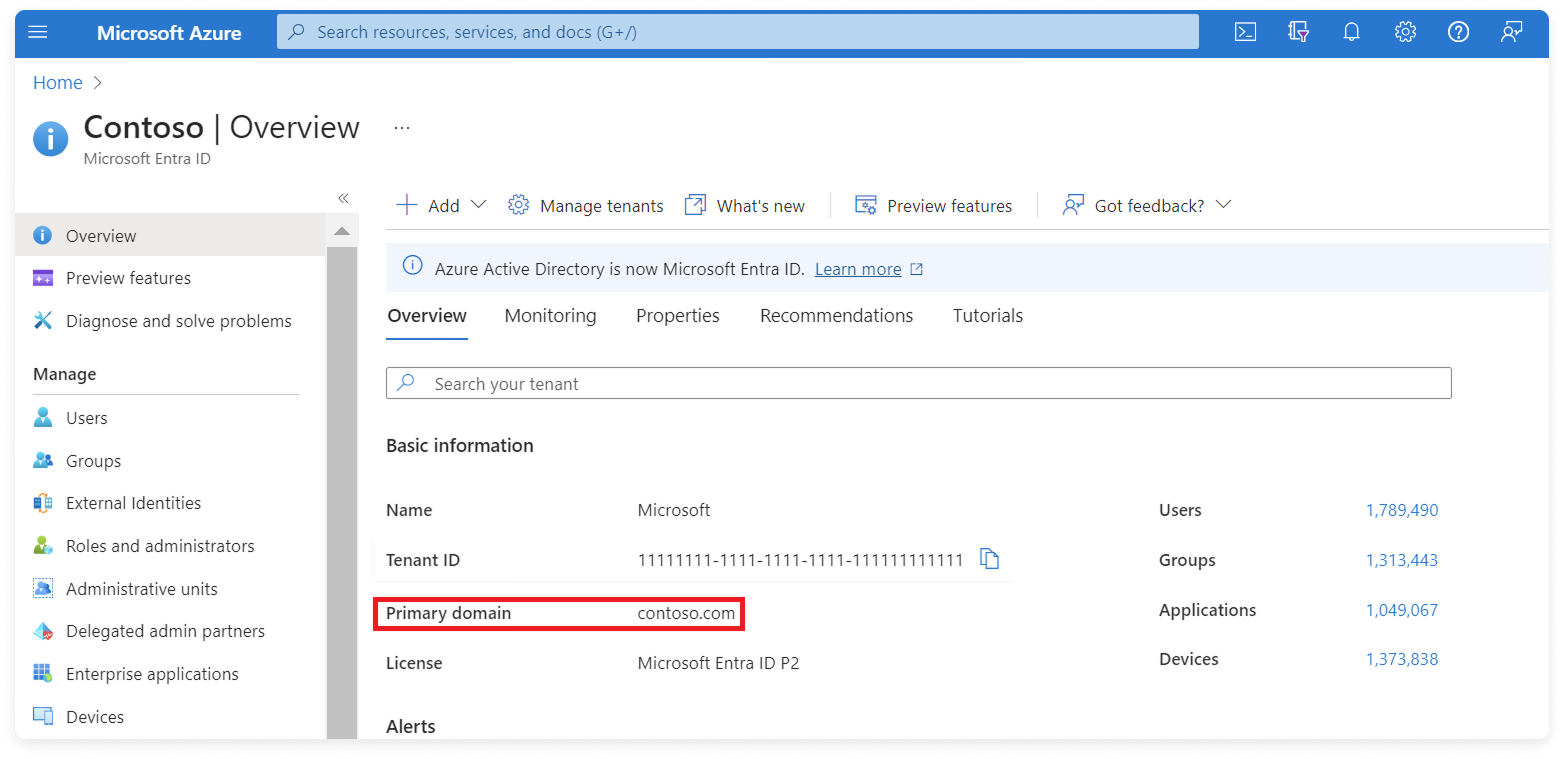
Task: Click the Preview features toolbar icon
Action: (x=866, y=205)
